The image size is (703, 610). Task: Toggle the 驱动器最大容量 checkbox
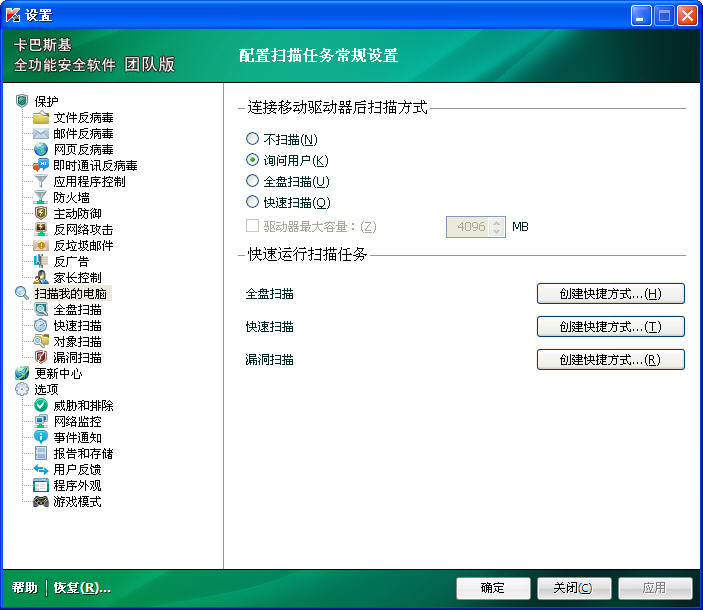(x=252, y=227)
